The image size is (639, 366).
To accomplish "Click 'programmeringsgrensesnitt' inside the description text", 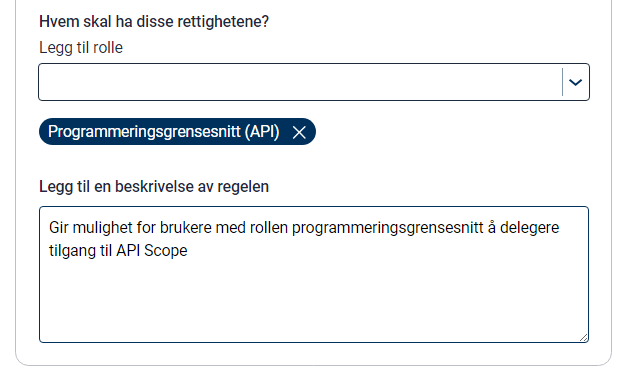I will 388,228.
